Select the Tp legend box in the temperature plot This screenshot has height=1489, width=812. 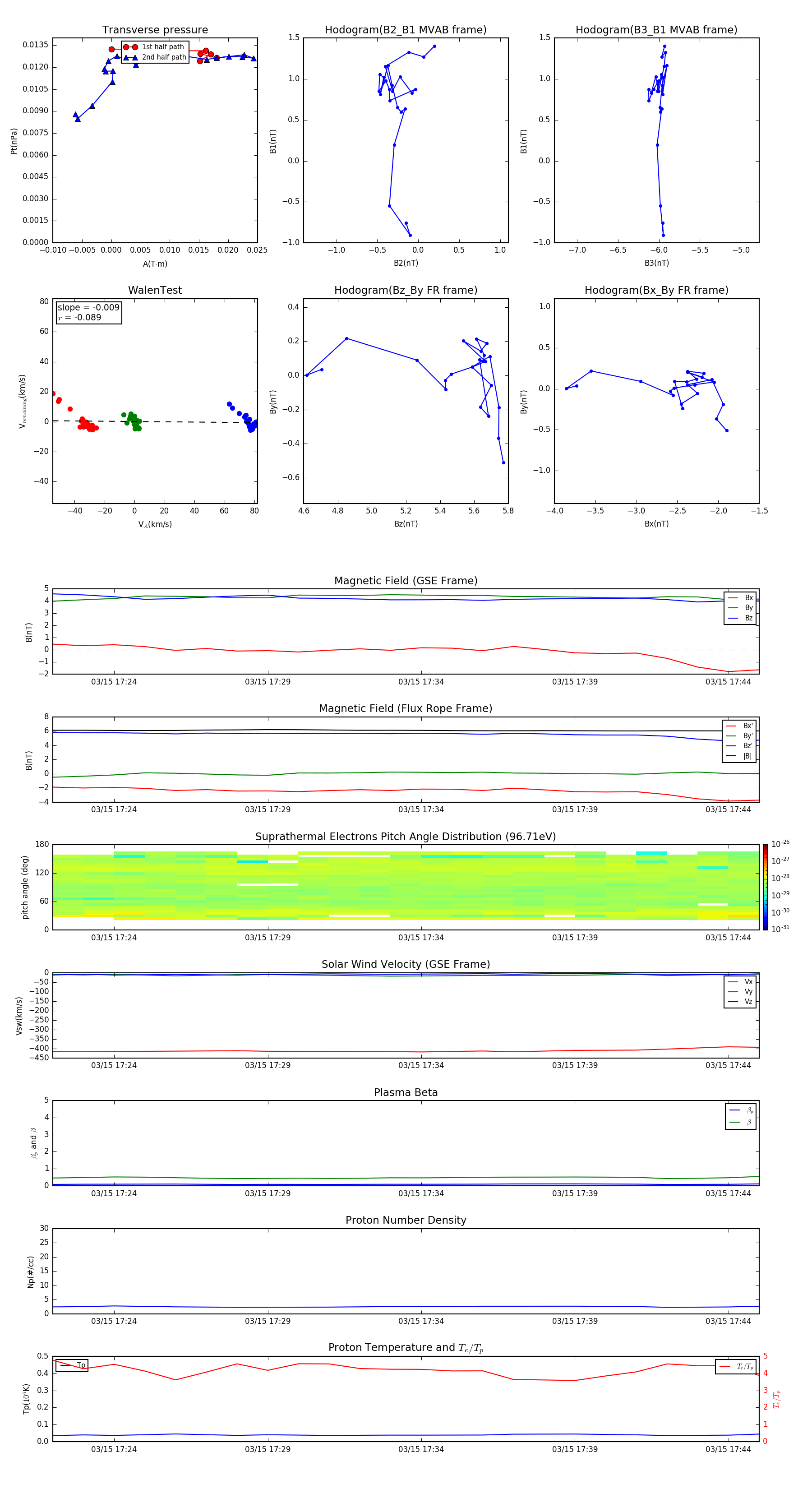coord(72,1365)
